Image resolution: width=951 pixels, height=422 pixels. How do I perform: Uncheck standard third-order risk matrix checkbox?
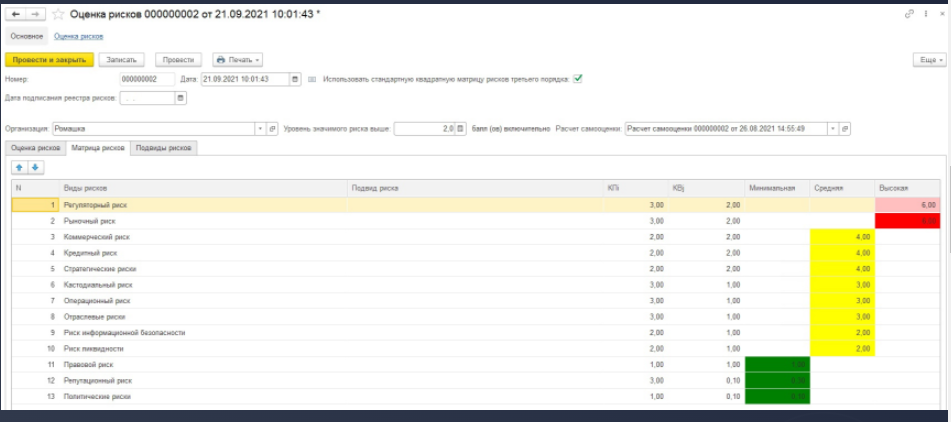tap(577, 79)
